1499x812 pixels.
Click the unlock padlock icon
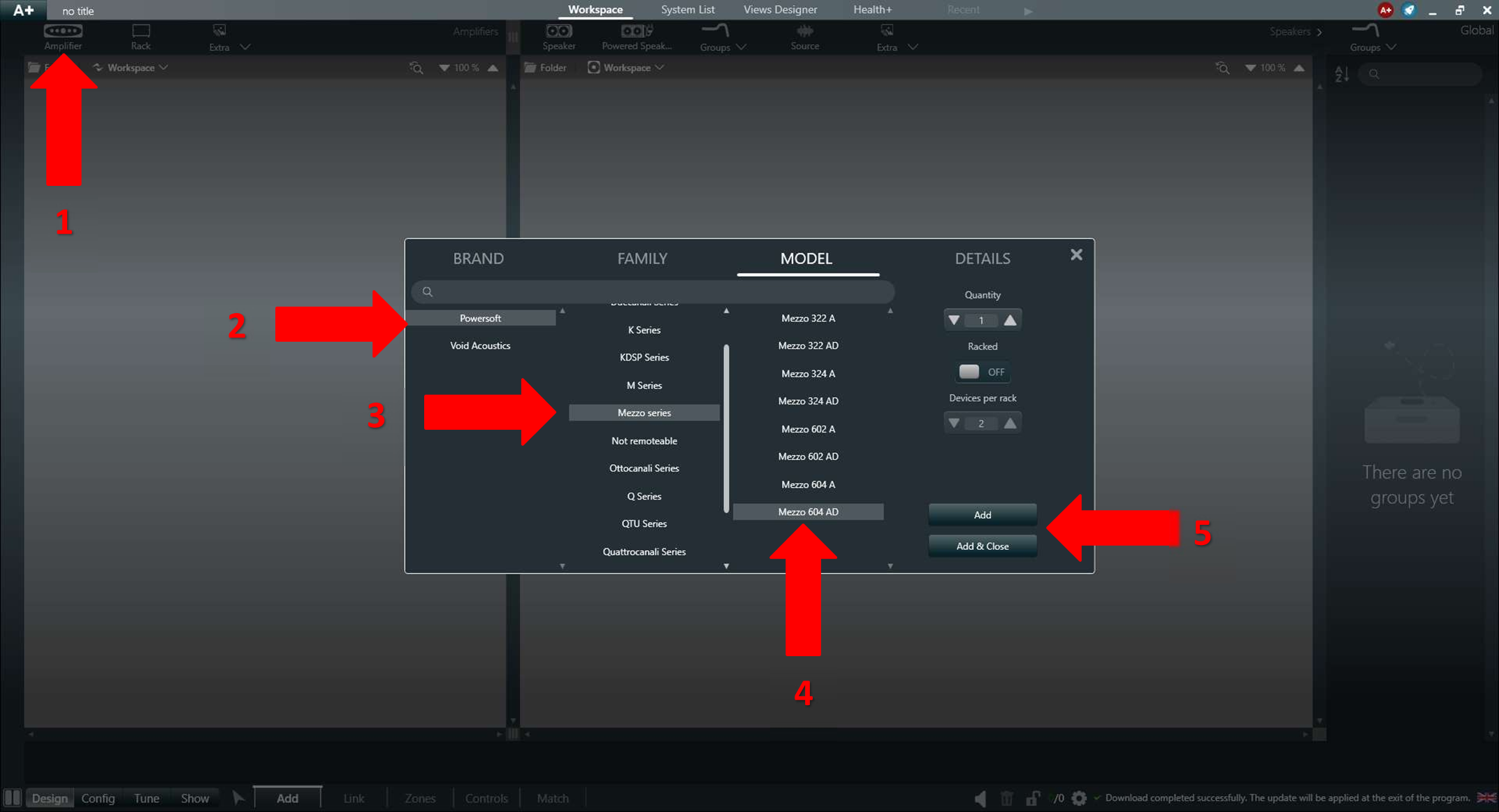[x=1032, y=798]
